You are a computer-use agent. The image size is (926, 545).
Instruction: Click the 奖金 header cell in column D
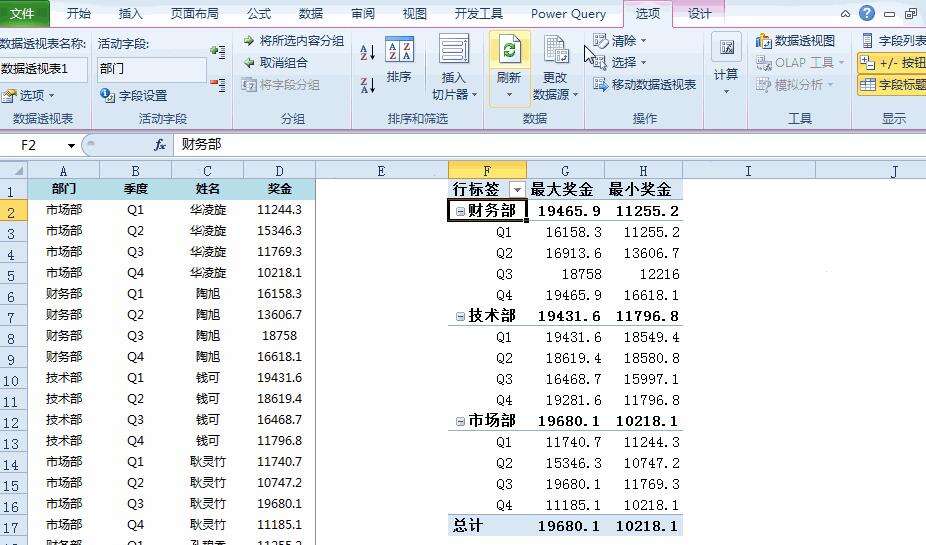tap(279, 189)
